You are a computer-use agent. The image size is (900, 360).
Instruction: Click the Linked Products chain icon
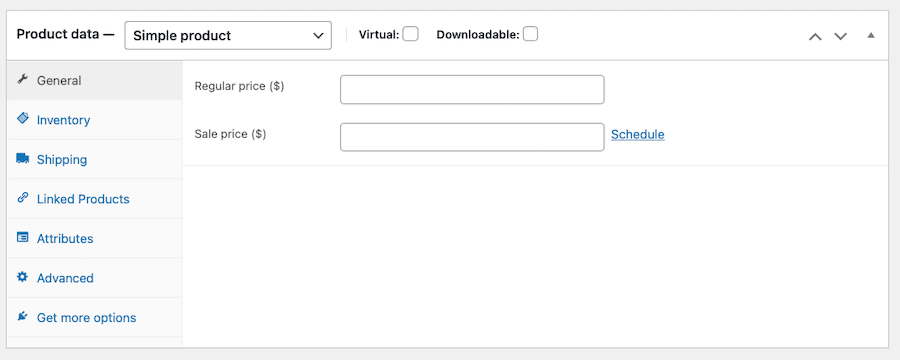22,198
